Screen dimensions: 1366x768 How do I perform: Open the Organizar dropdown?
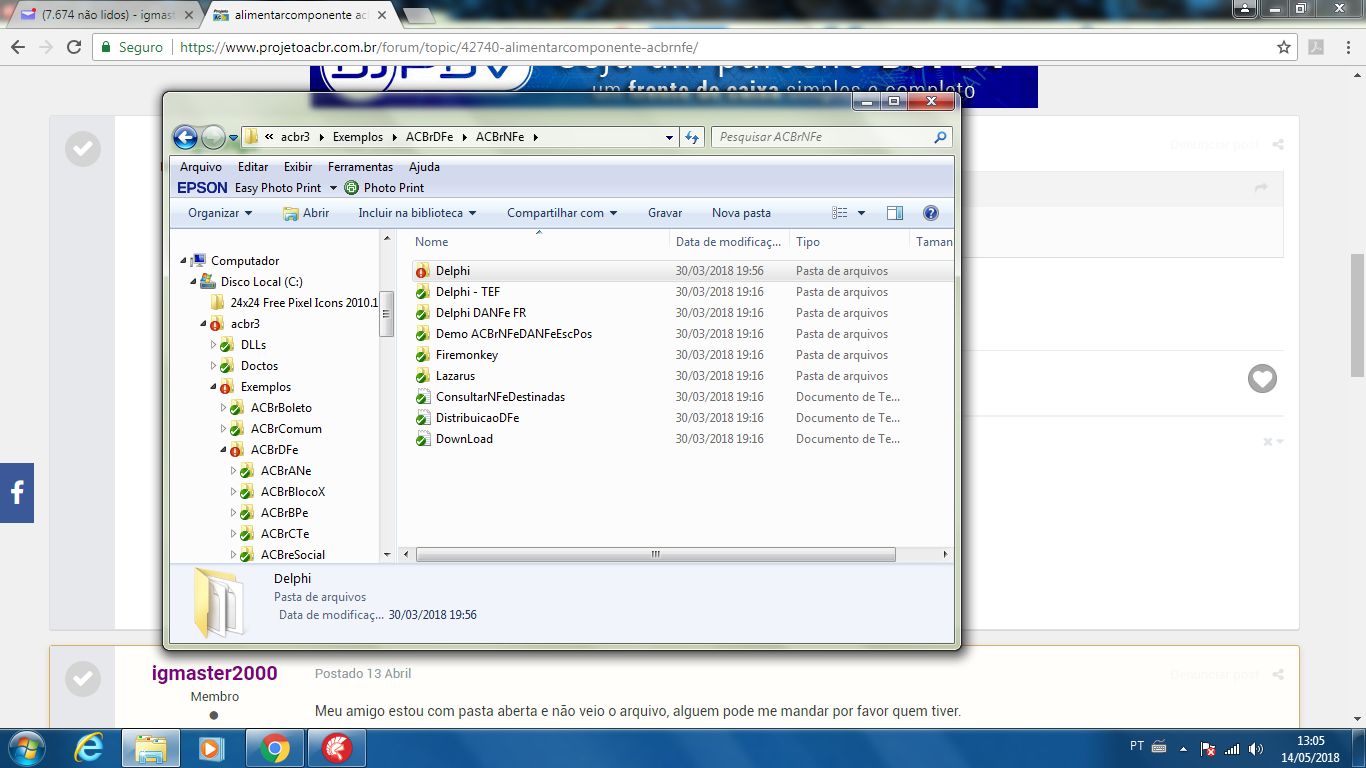point(220,213)
